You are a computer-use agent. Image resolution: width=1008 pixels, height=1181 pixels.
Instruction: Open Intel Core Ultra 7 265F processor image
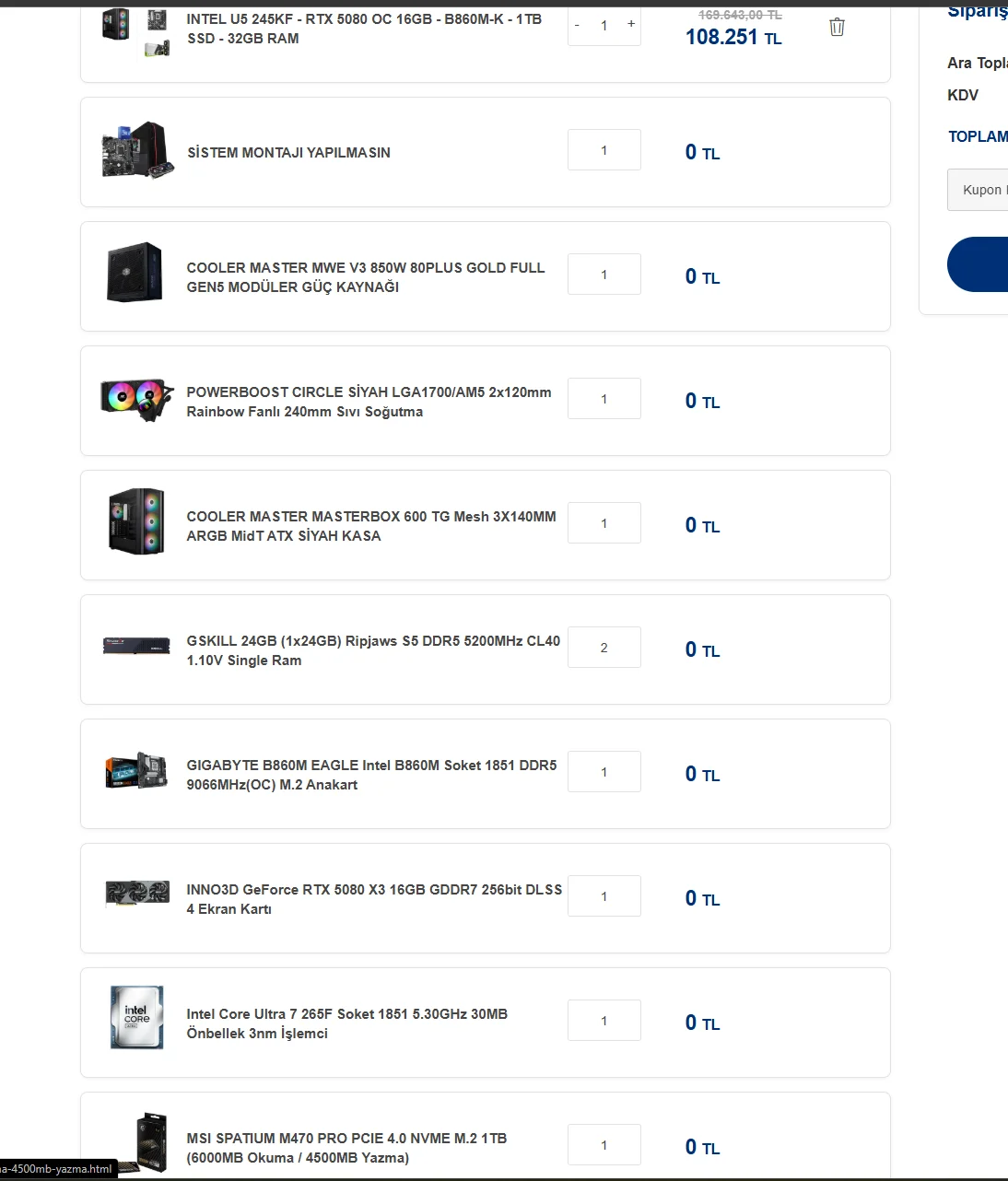point(136,1017)
